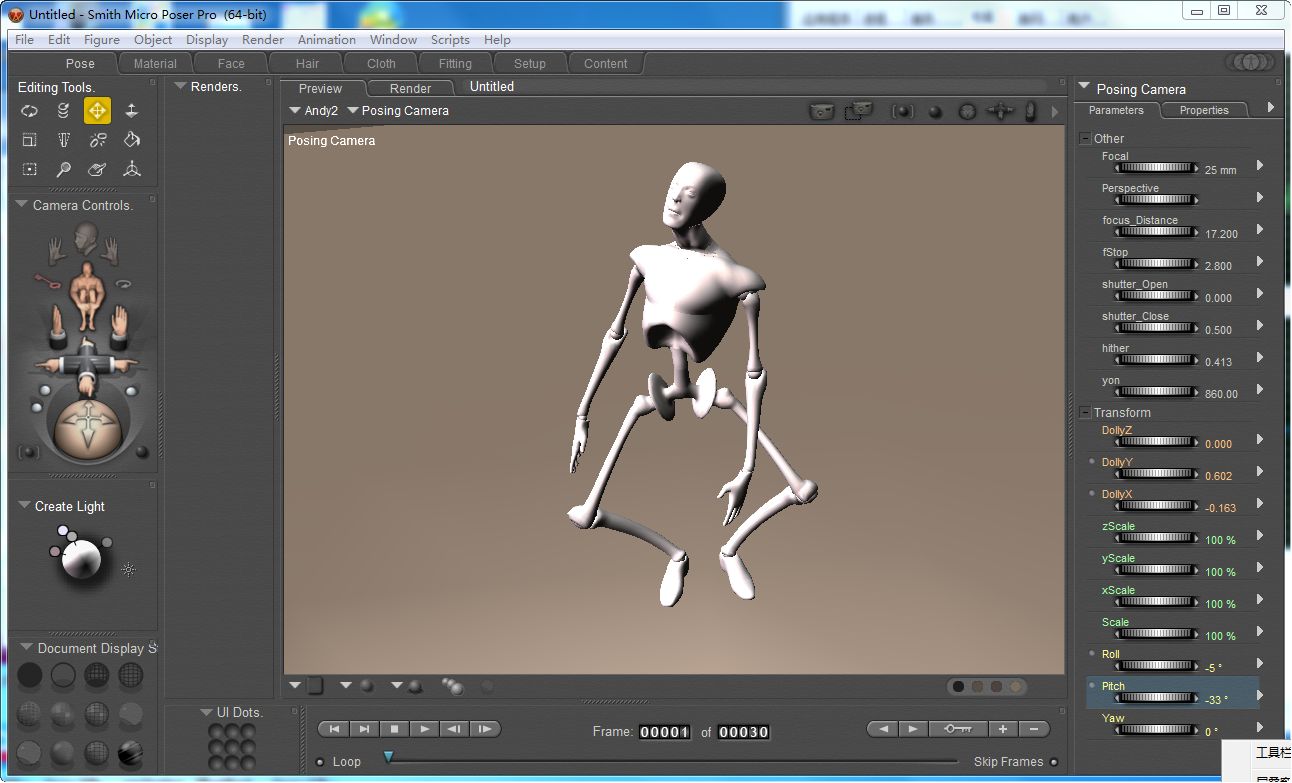Switch to the Material room tab

[x=155, y=63]
